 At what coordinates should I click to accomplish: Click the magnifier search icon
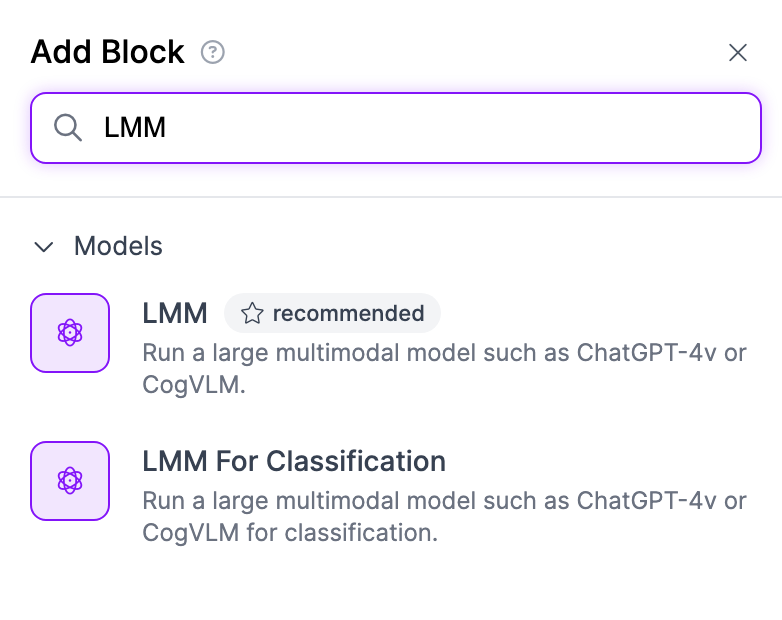pos(68,128)
